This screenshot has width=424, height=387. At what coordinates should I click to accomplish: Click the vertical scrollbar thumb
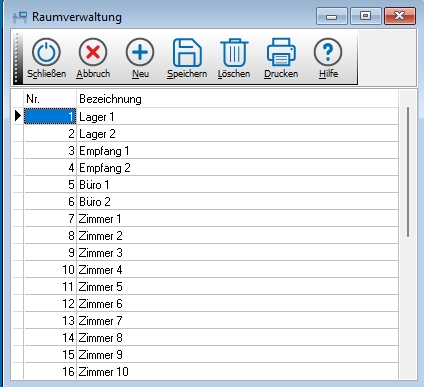point(408,172)
